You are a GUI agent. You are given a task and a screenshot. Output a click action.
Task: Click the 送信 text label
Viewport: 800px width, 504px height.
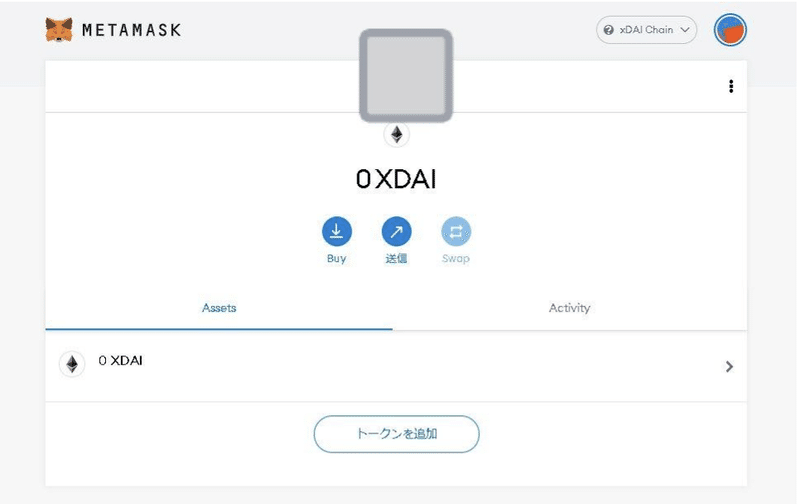click(397, 259)
